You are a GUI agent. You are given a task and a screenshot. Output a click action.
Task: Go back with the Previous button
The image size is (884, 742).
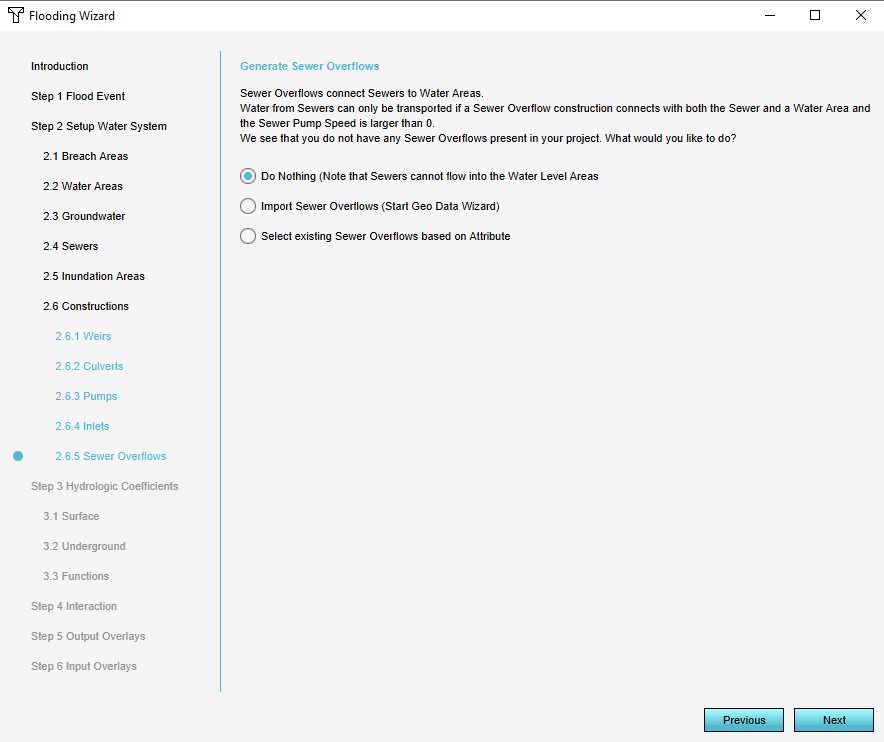[743, 720]
